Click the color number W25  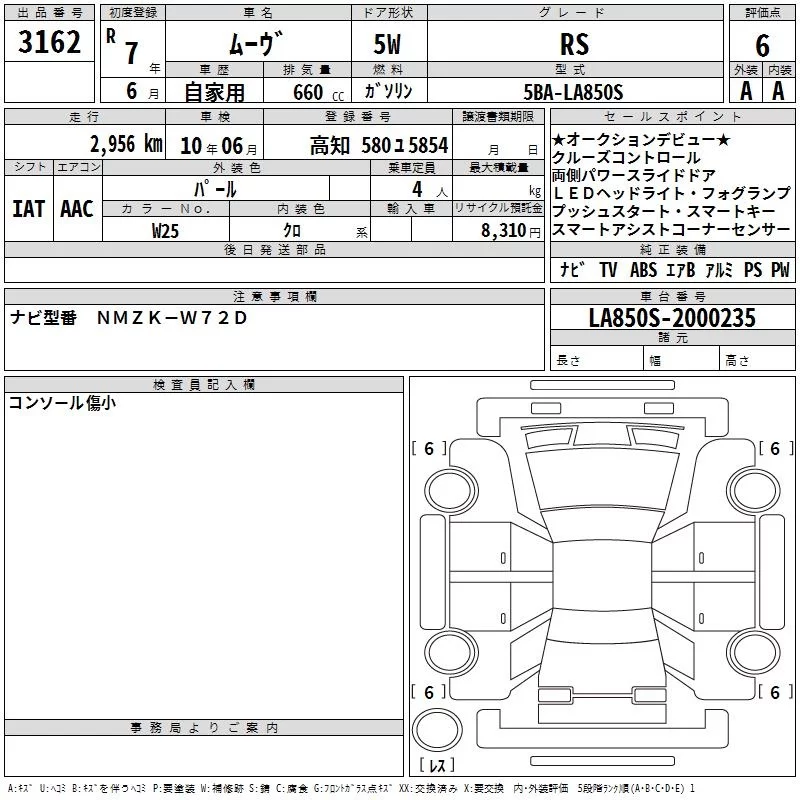pyautogui.click(x=165, y=230)
